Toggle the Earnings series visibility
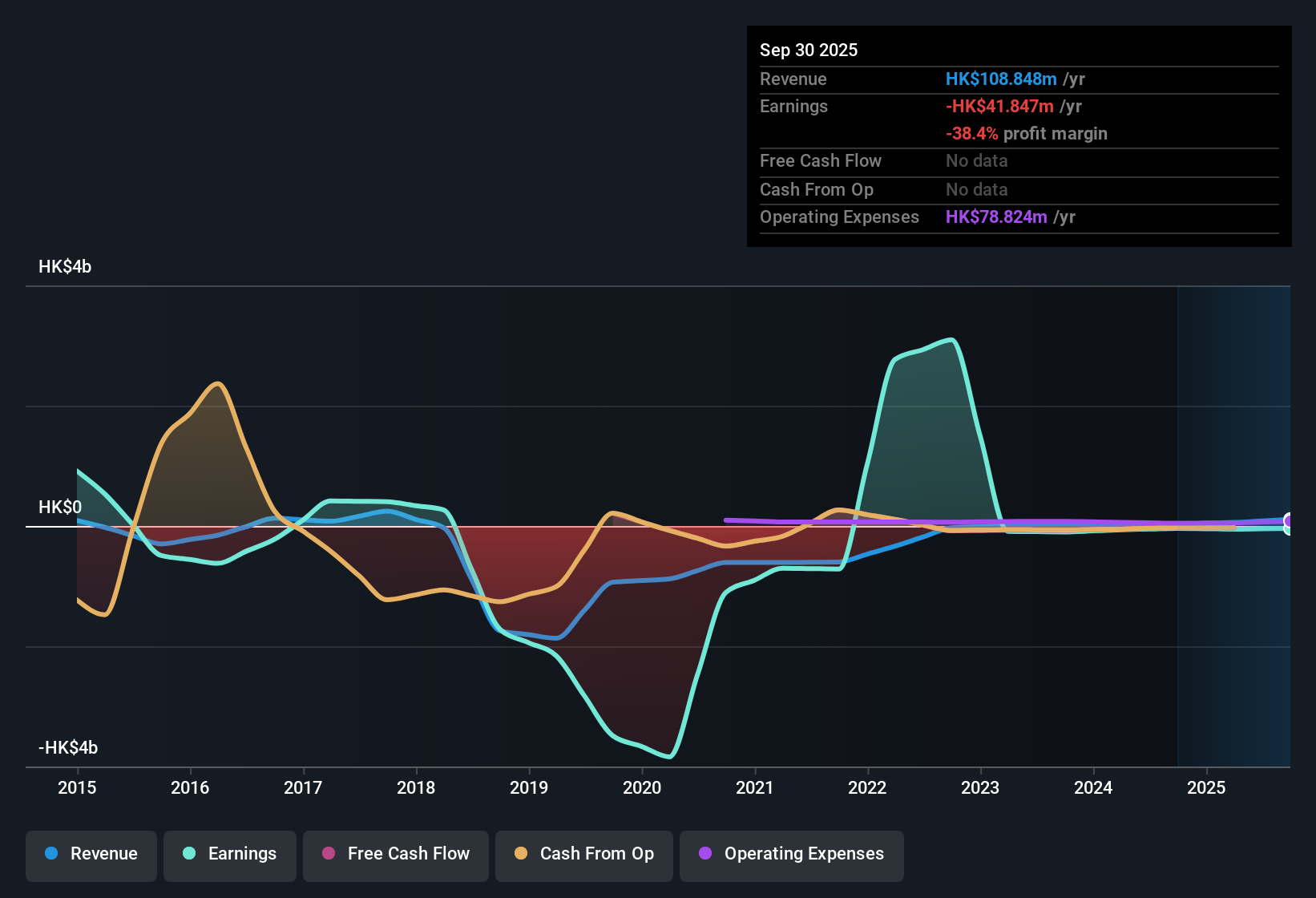Image resolution: width=1316 pixels, height=898 pixels. click(230, 854)
